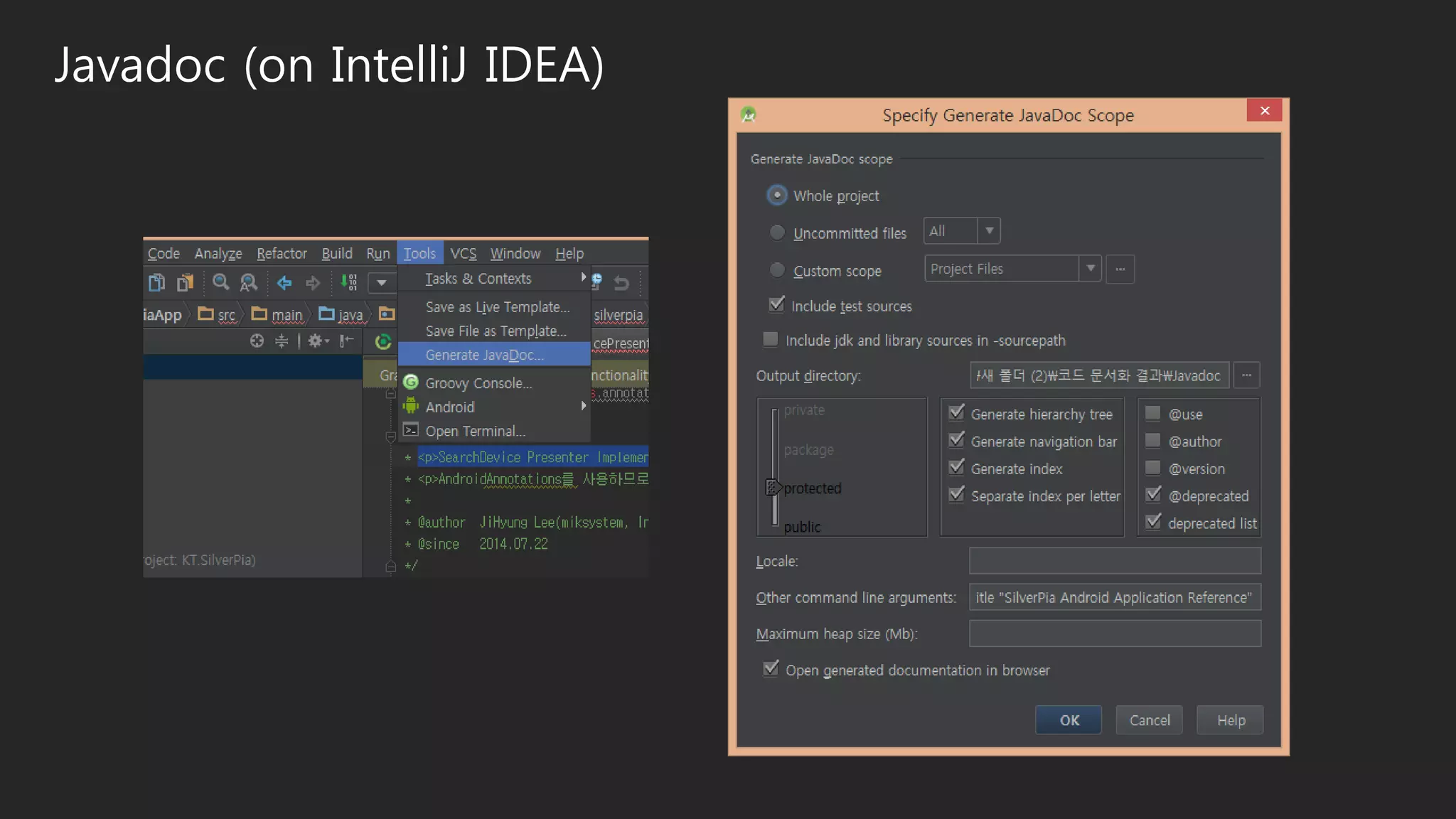Screen dimensions: 1456x819
Task: Enable the @version checkbox
Action: pyautogui.click(x=1153, y=468)
